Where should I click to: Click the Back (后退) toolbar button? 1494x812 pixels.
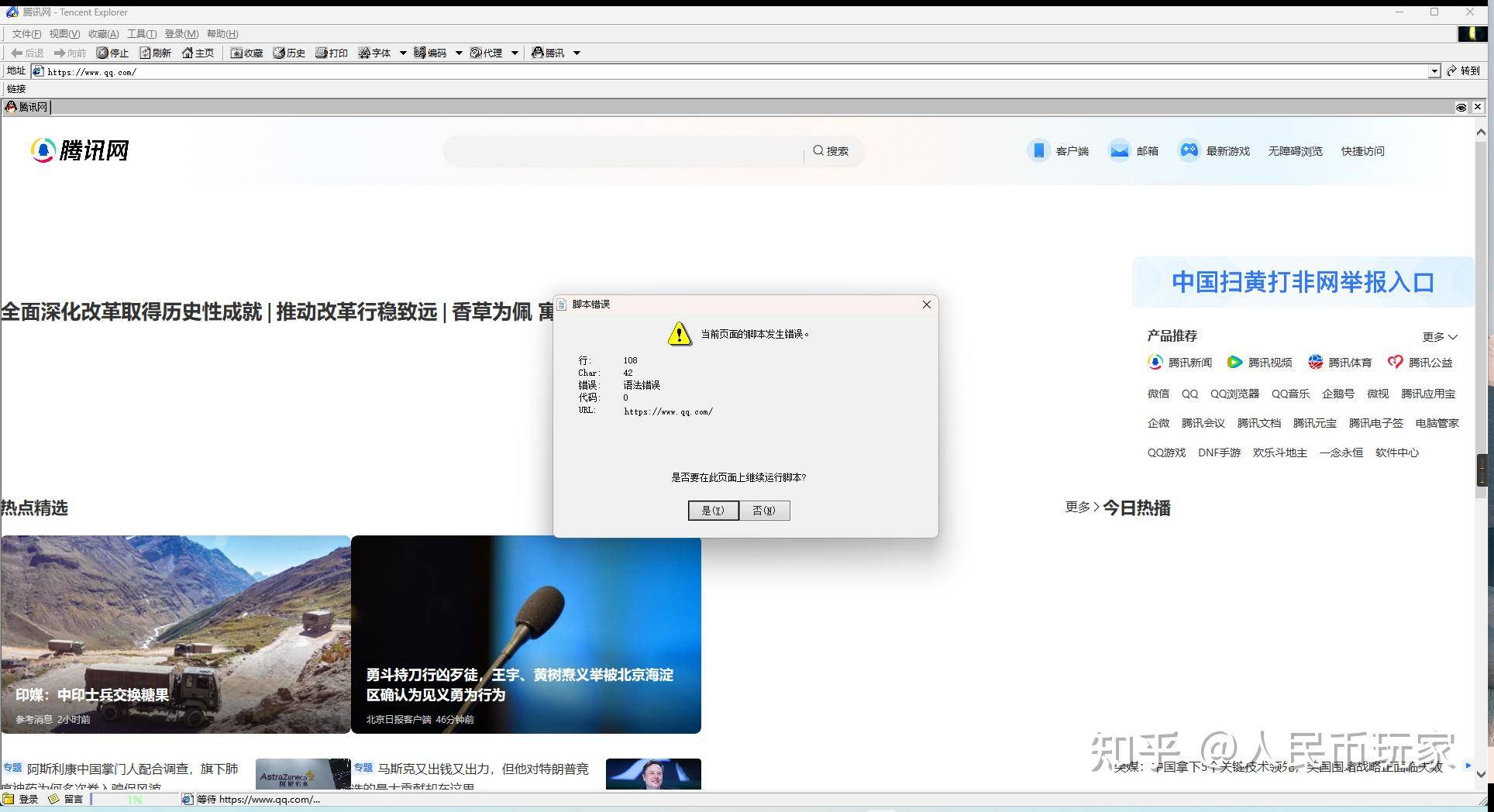click(27, 53)
